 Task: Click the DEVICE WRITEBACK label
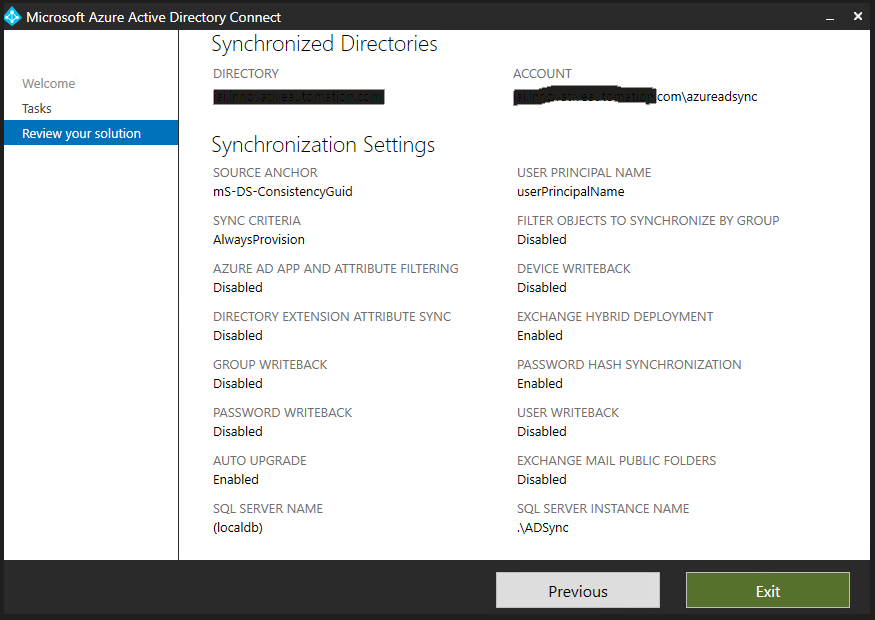(574, 268)
